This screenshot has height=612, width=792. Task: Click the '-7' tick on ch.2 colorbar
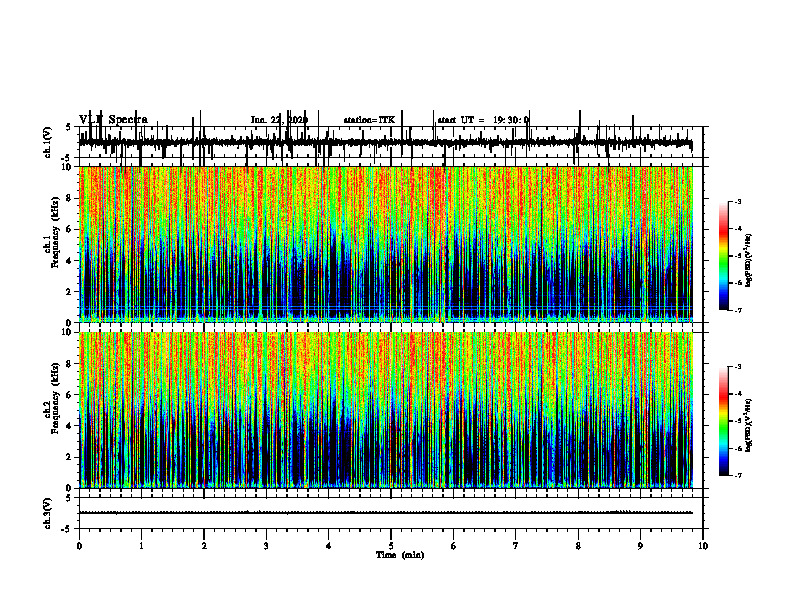pos(737,476)
